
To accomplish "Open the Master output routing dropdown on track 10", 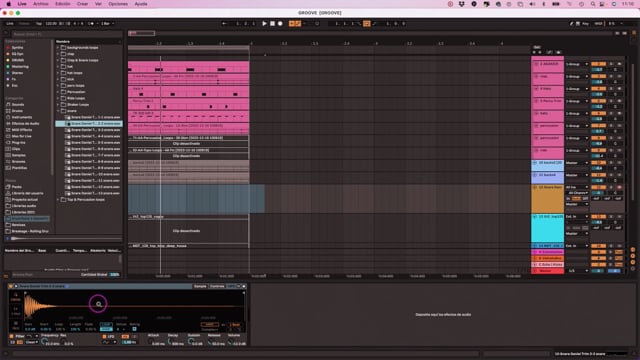I will pyautogui.click(x=576, y=163).
